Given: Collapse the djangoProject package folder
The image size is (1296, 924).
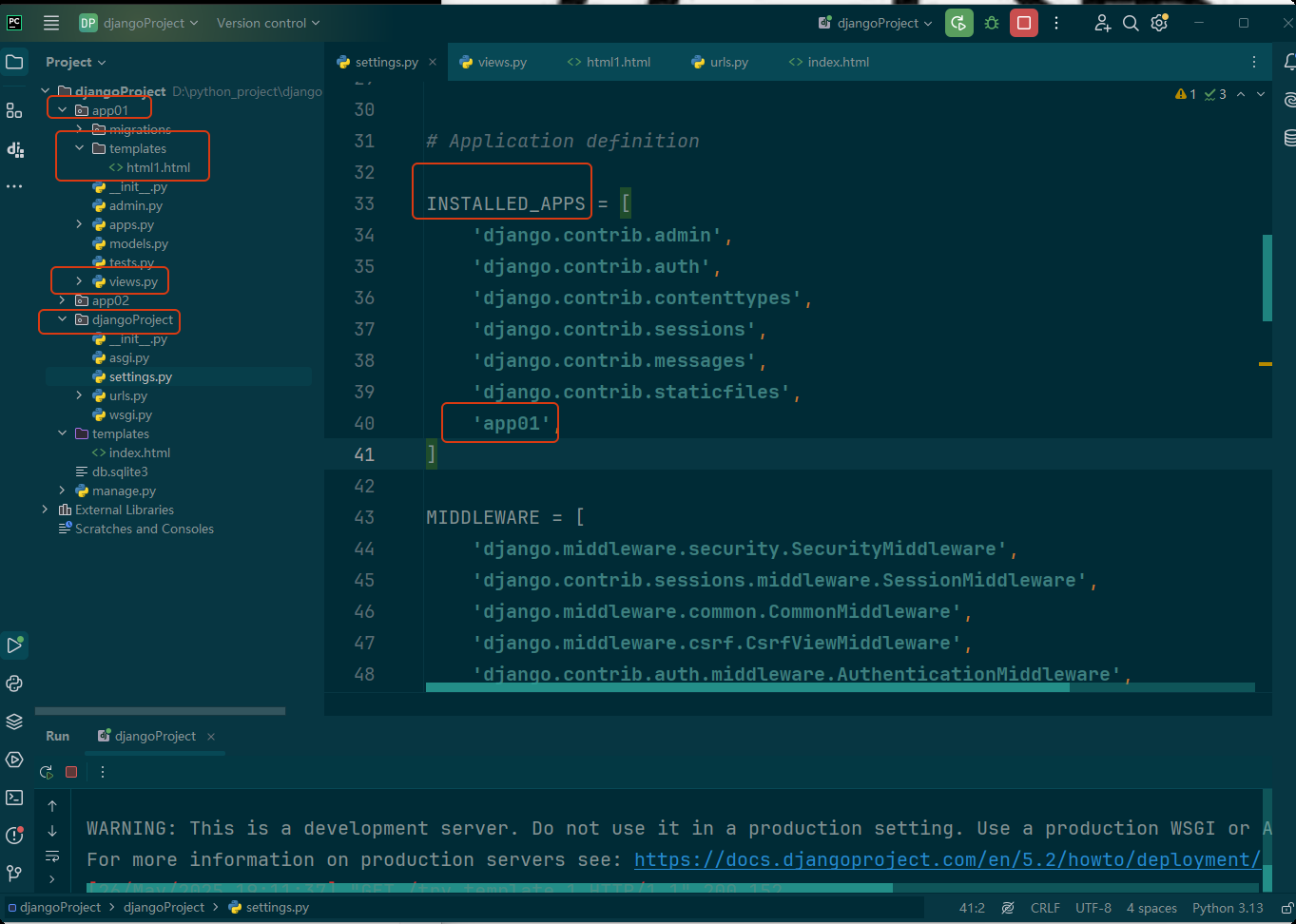Looking at the screenshot, I should pos(63,319).
